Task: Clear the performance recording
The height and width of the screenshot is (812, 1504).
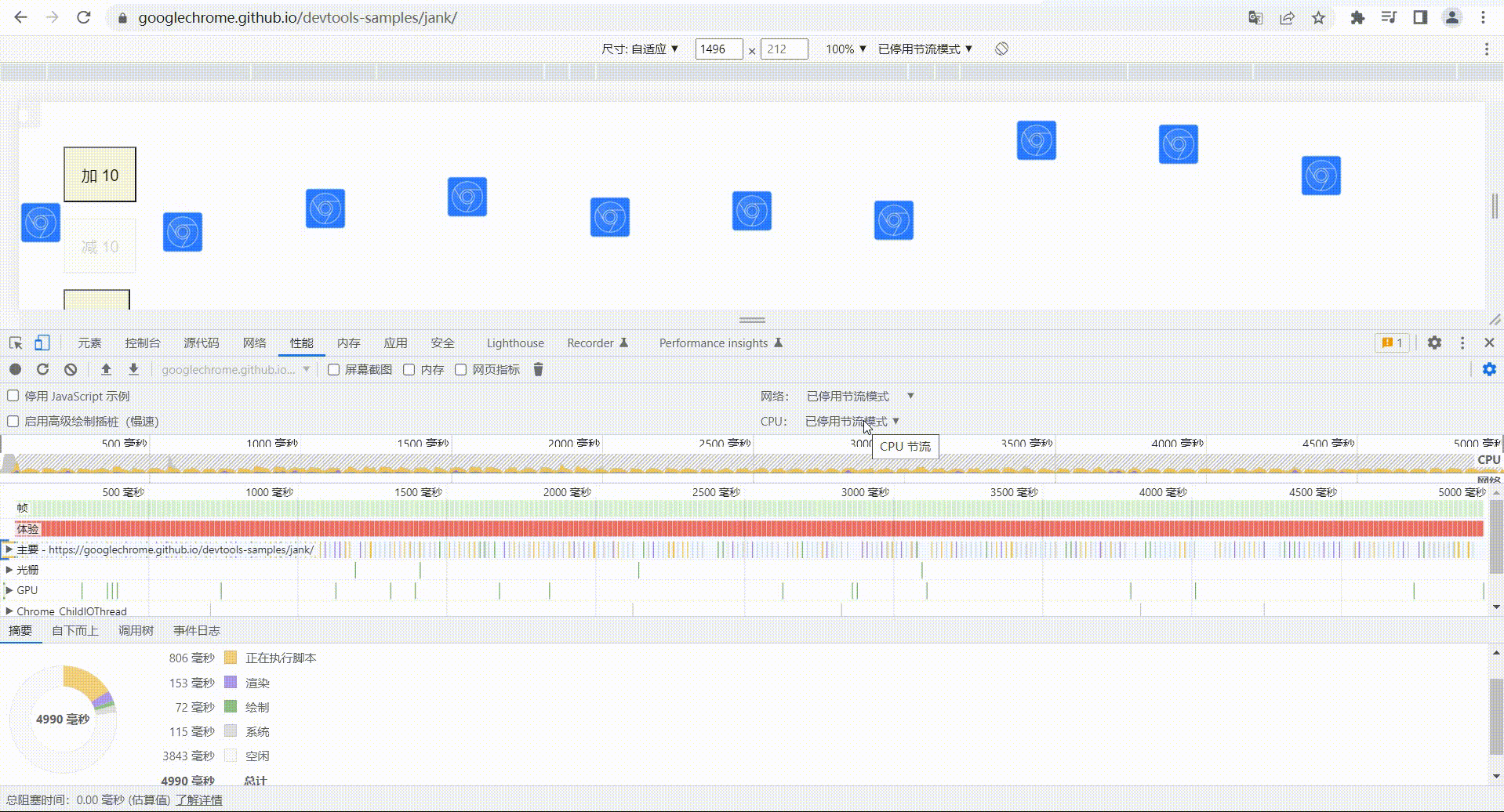Action: coord(71,369)
